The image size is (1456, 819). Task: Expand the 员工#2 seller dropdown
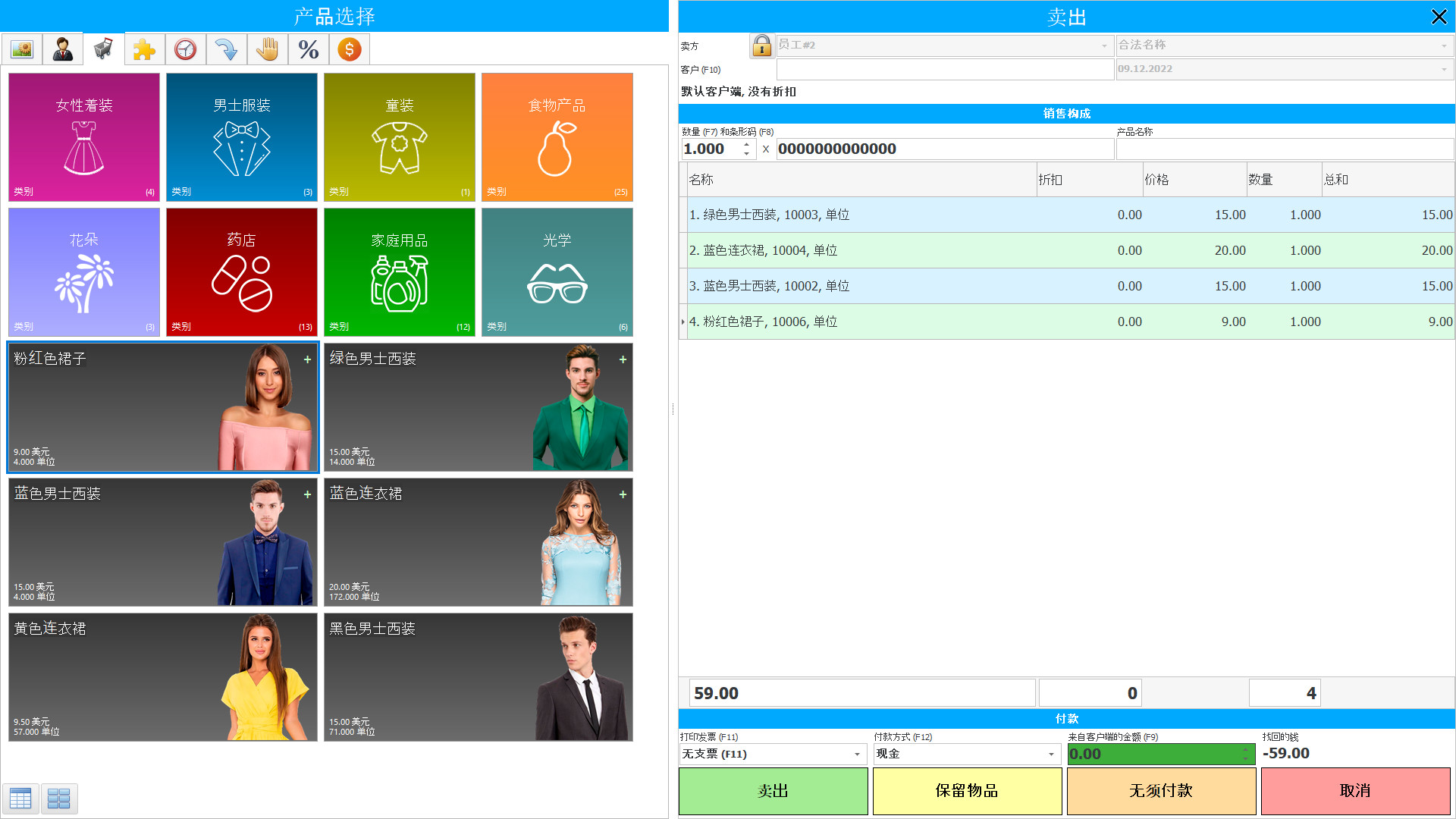click(1104, 46)
